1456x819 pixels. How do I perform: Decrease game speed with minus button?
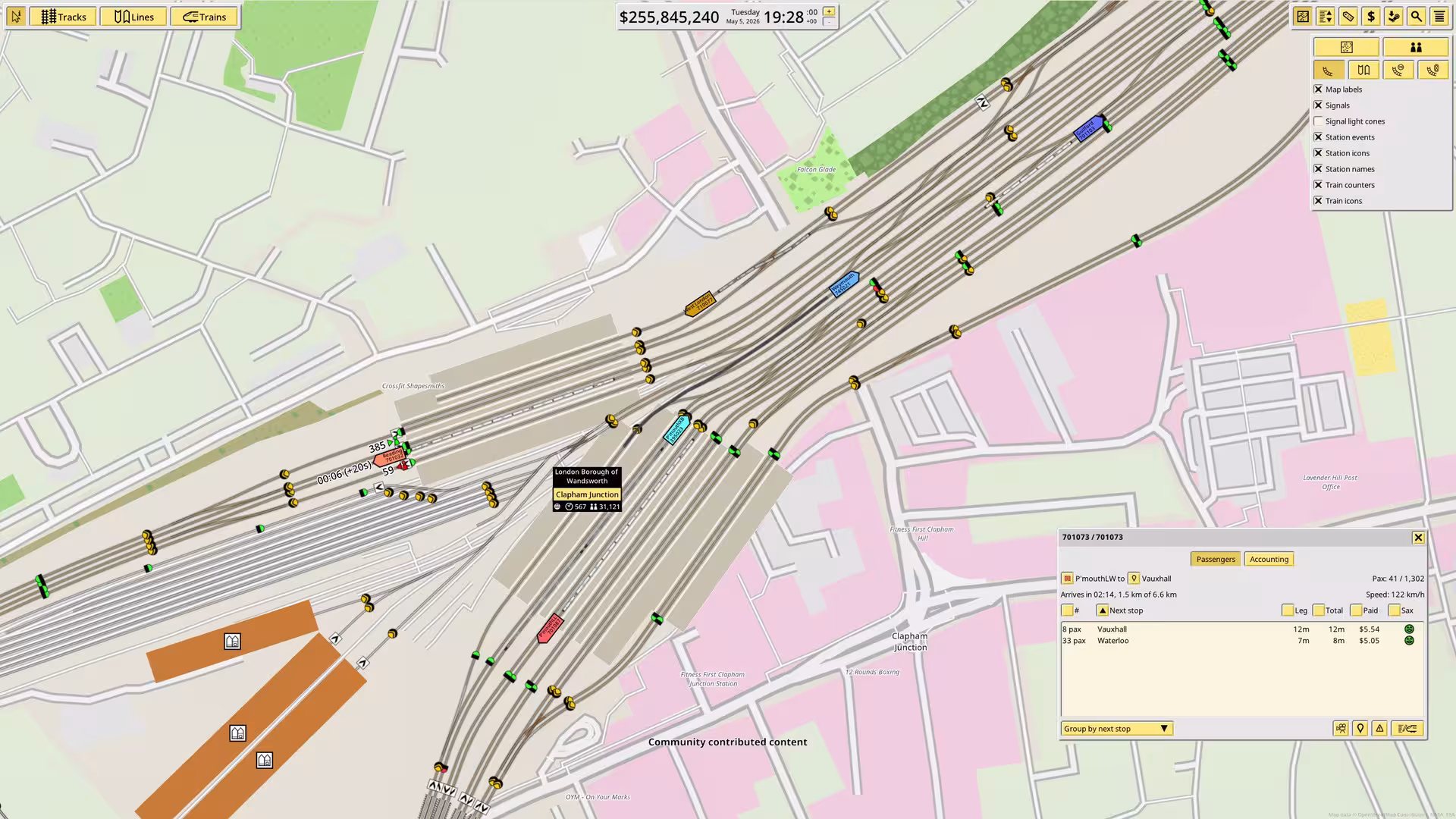click(x=829, y=22)
